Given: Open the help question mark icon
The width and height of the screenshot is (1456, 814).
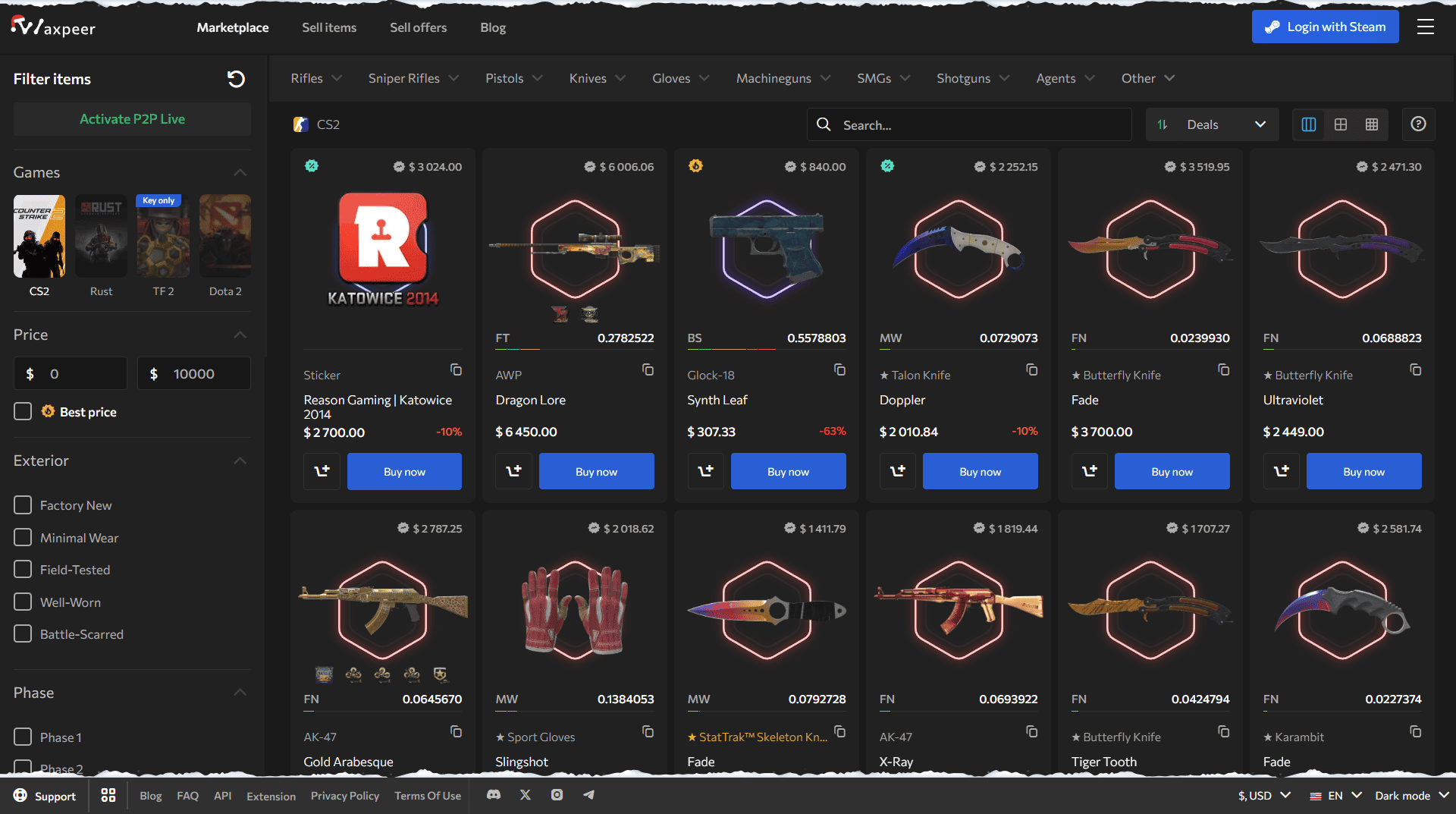Looking at the screenshot, I should click(1418, 124).
